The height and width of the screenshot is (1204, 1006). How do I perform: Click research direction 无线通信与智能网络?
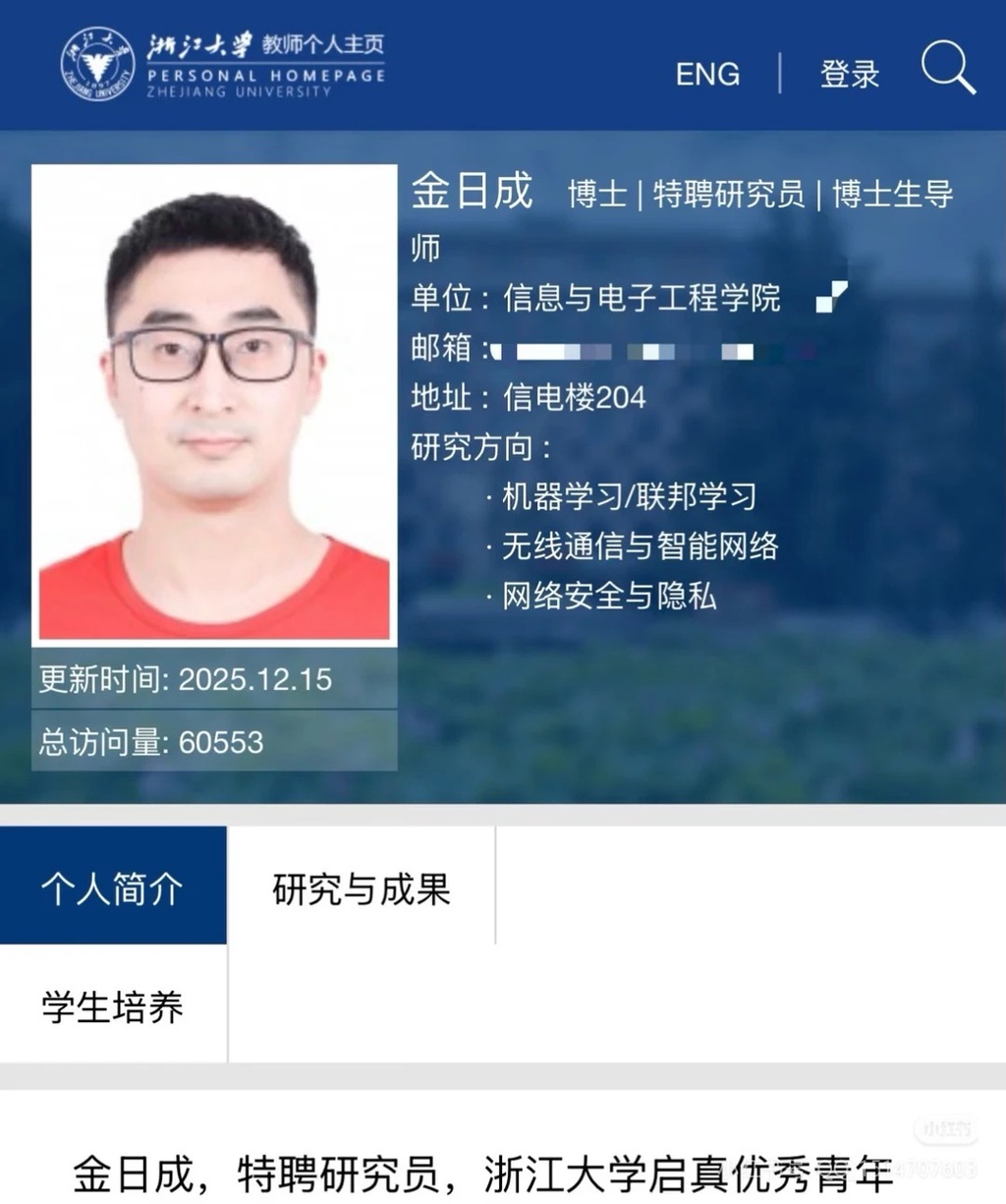click(x=640, y=545)
